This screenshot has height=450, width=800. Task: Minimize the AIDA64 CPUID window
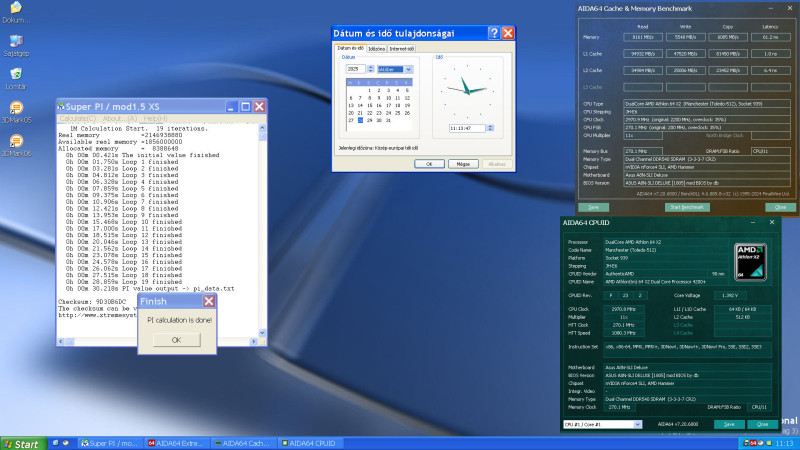[x=753, y=222]
